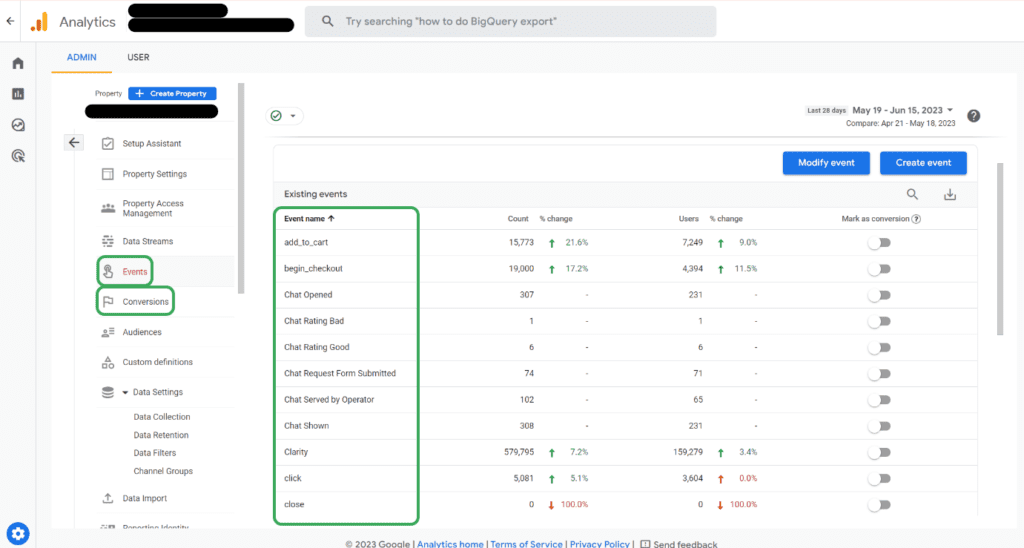
Task: Click the Mark as conversion help icon
Action: coord(916,219)
